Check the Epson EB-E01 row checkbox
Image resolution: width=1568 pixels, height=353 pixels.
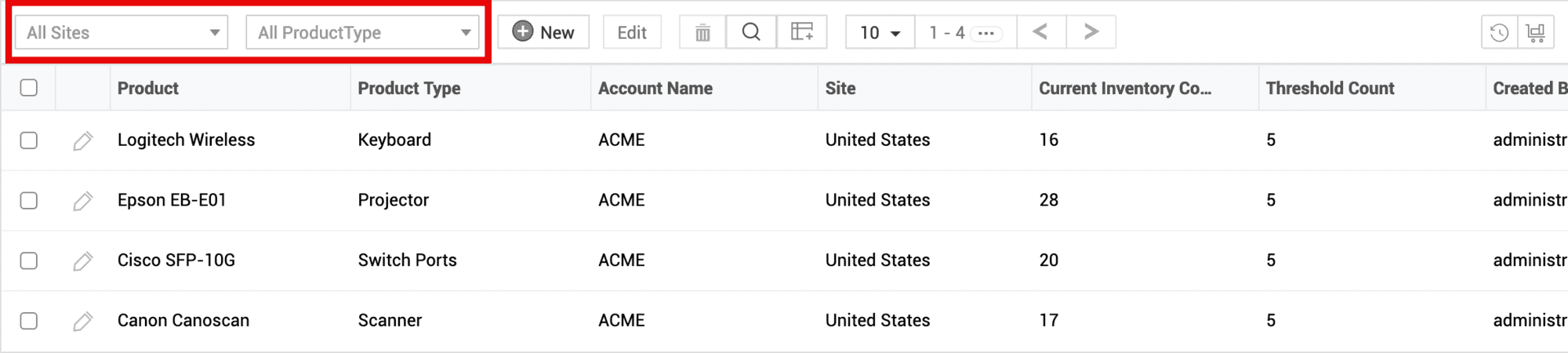[29, 201]
